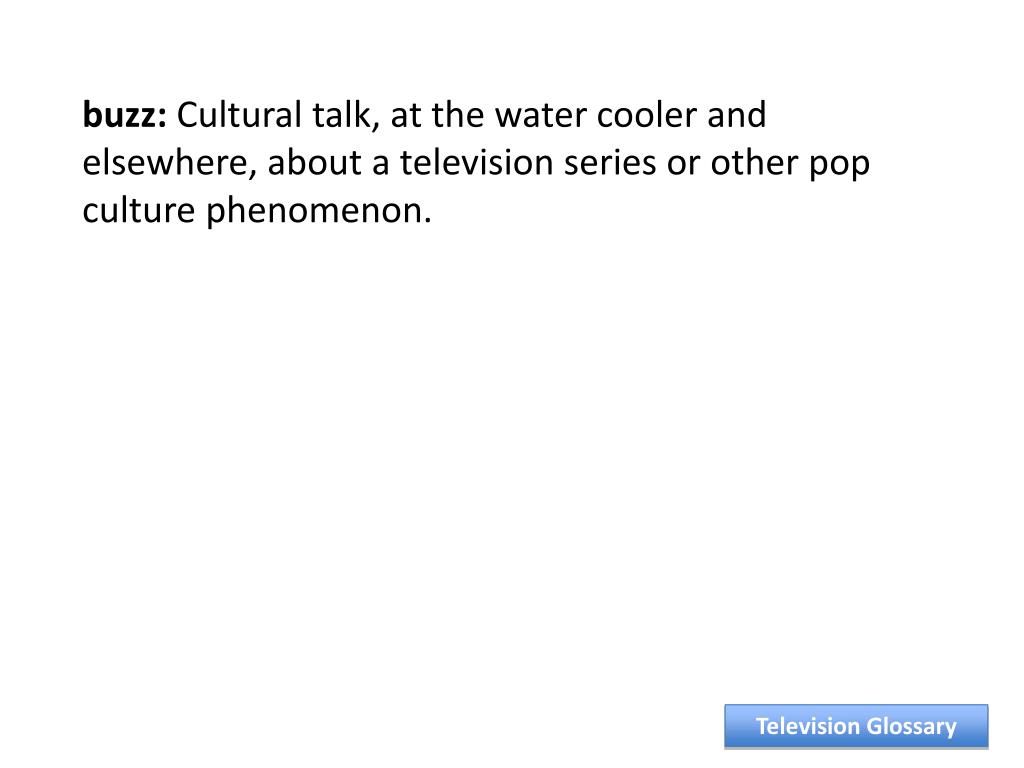
Task: Select the word 'or' before 'other pop'
Action: [x=683, y=165]
